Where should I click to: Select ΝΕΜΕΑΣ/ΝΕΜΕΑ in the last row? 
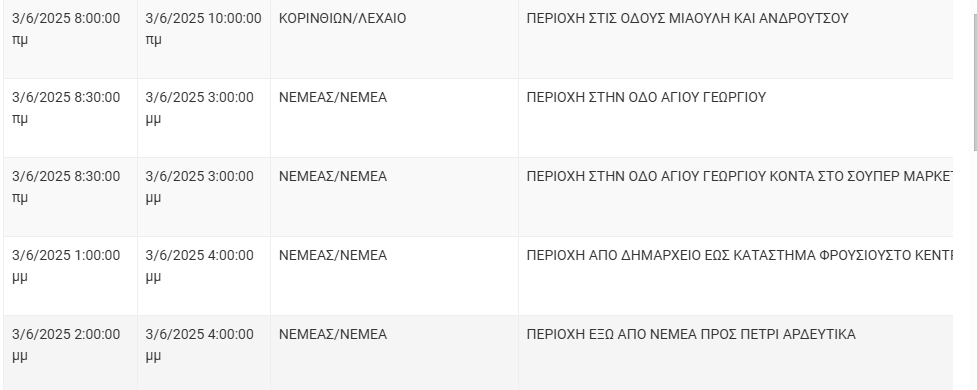pos(333,335)
